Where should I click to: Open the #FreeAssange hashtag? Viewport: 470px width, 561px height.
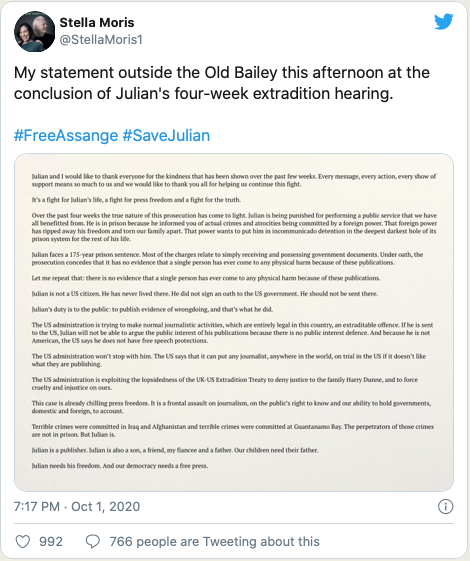(66, 136)
